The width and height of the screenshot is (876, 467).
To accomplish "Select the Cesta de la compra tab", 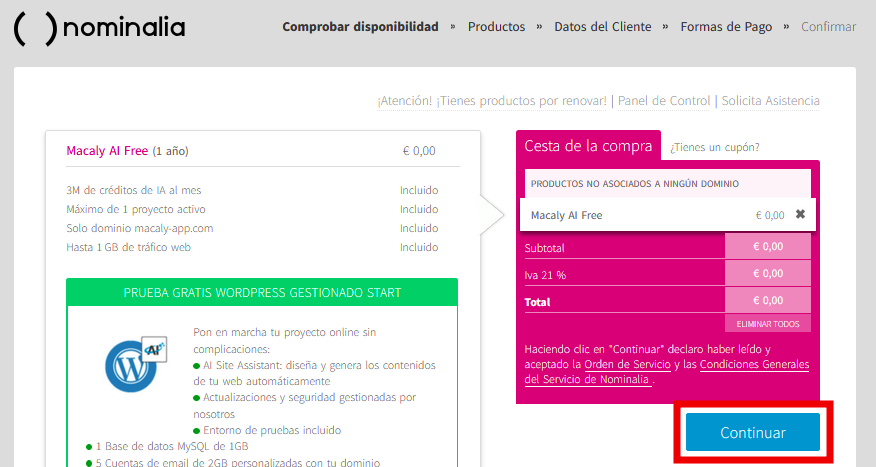I will pos(588,146).
